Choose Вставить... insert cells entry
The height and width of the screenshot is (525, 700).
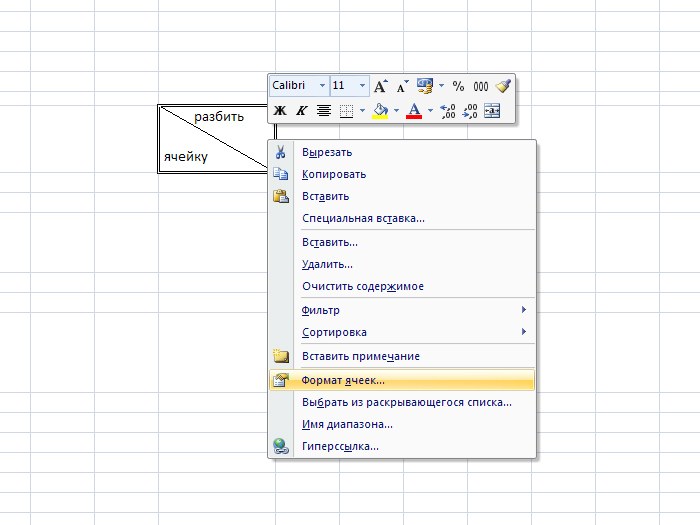click(402, 242)
